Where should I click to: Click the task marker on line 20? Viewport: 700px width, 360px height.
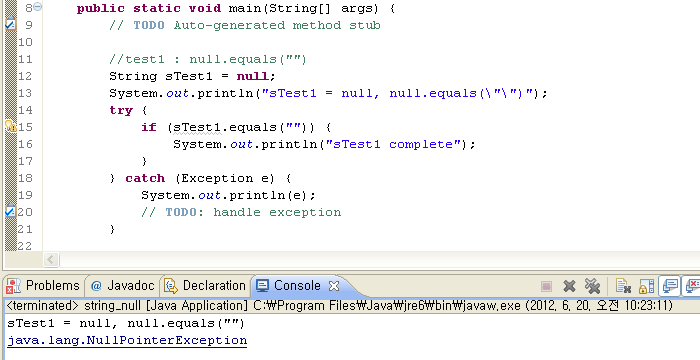10,212
